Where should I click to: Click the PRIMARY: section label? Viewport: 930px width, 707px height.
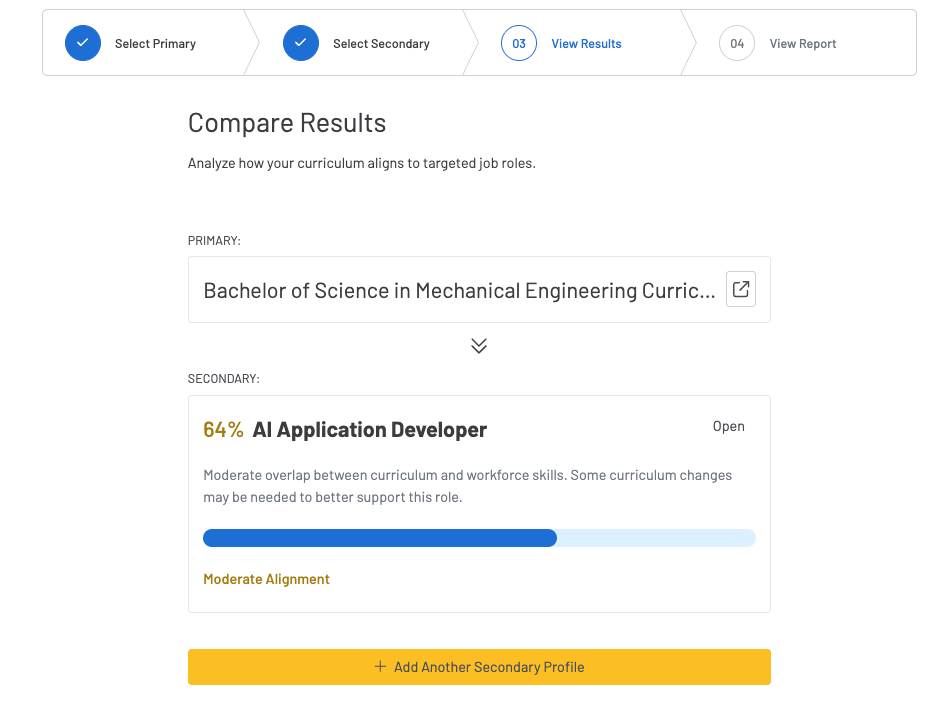tap(214, 241)
